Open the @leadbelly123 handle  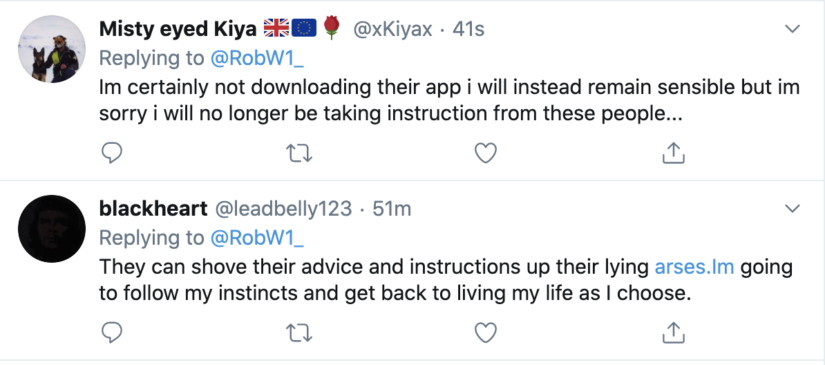pos(283,210)
